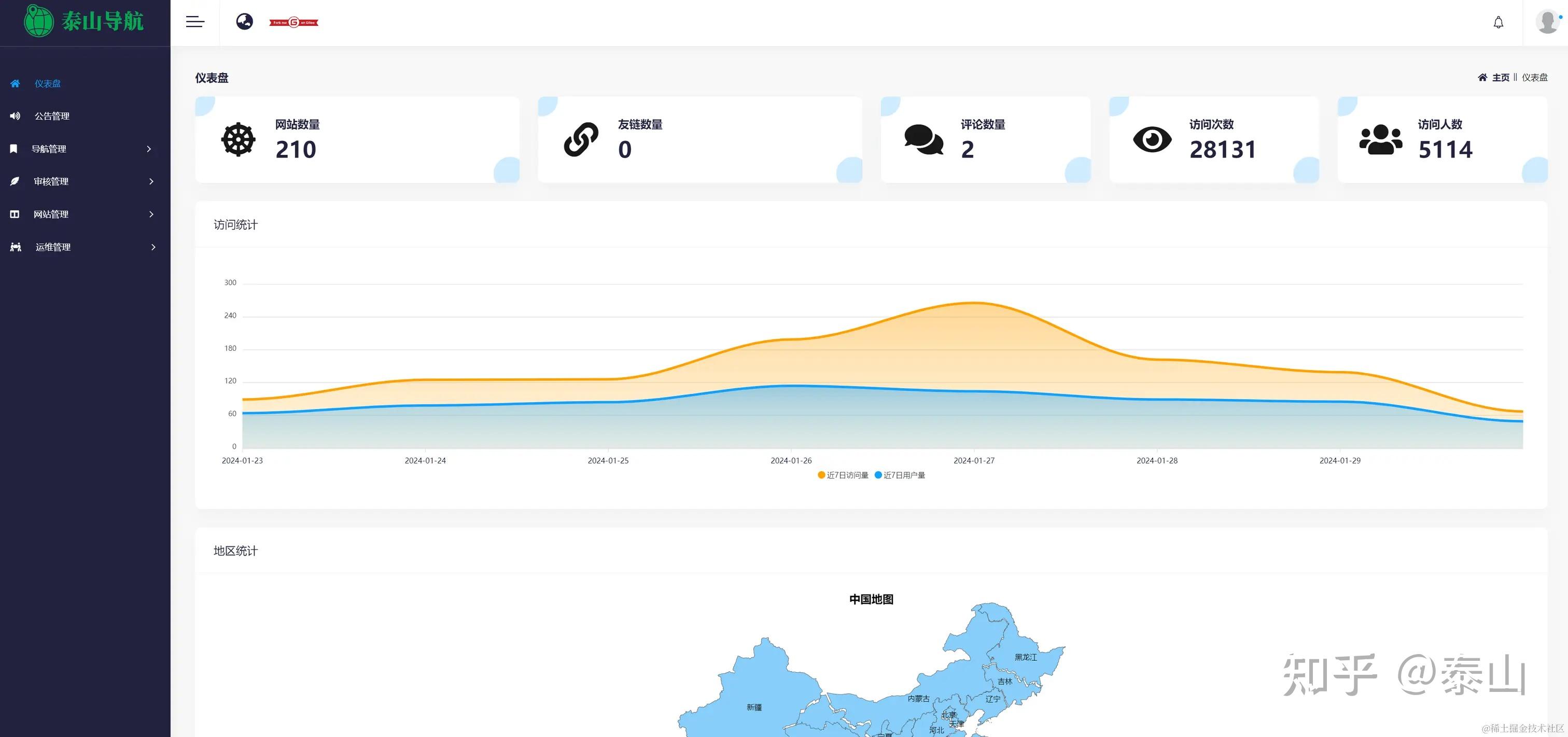1568x737 pixels.
Task: Open the globe icon in top bar
Action: click(245, 21)
